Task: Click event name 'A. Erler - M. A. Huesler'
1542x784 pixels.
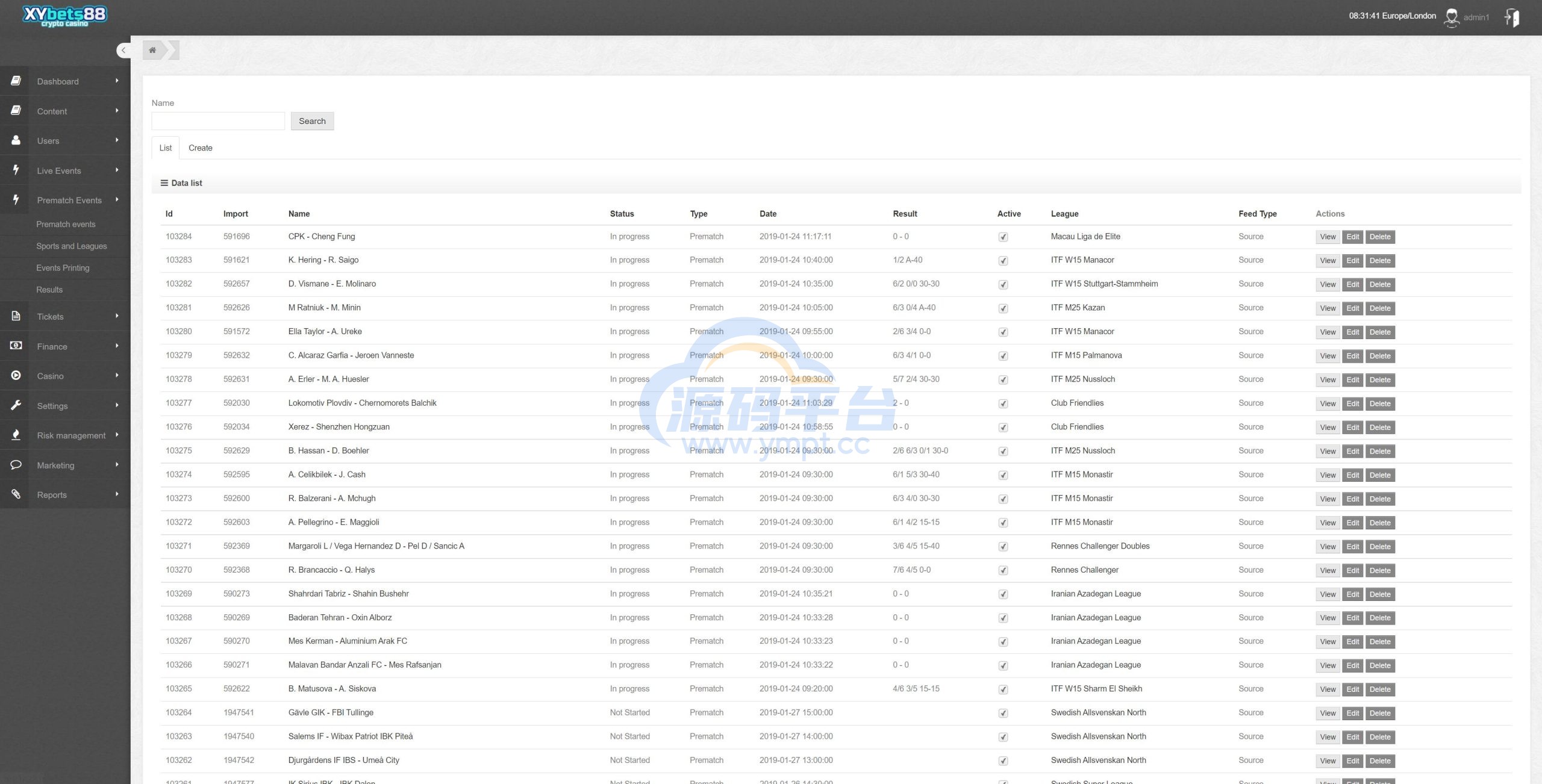Action: 328,379
